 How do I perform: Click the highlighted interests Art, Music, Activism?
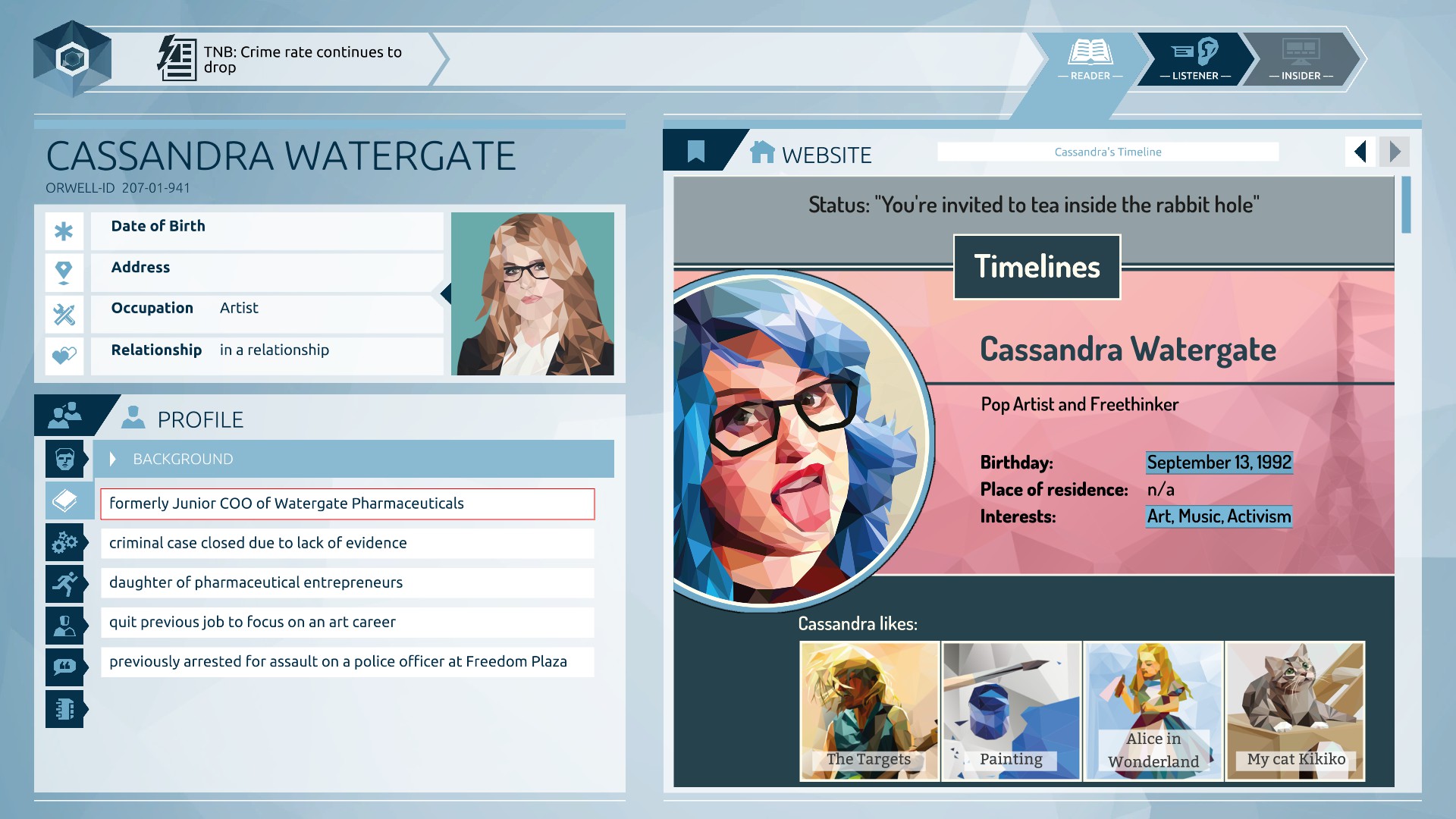click(x=1219, y=516)
